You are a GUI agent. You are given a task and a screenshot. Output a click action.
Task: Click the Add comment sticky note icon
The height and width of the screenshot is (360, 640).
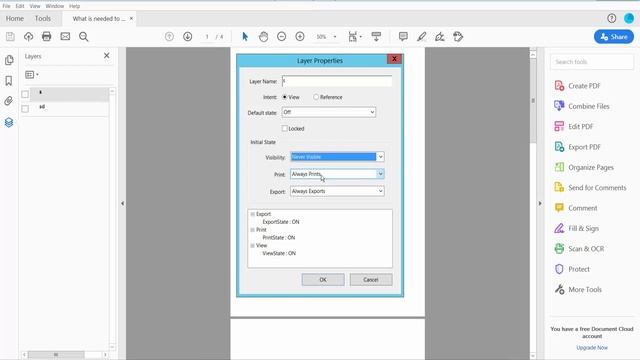[403, 37]
